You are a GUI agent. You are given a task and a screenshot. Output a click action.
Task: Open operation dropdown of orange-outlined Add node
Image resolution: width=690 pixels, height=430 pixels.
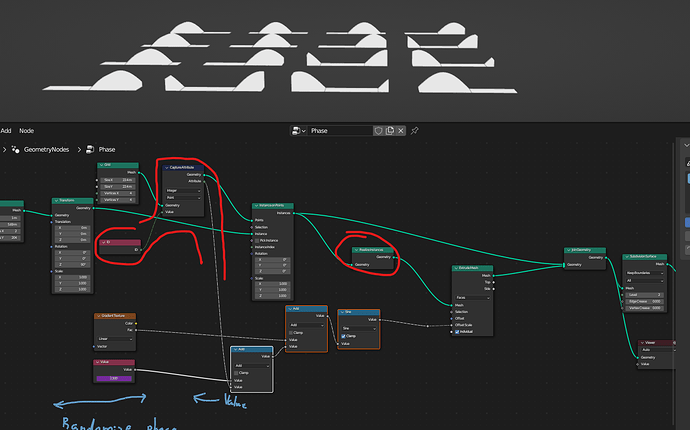[x=306, y=325]
